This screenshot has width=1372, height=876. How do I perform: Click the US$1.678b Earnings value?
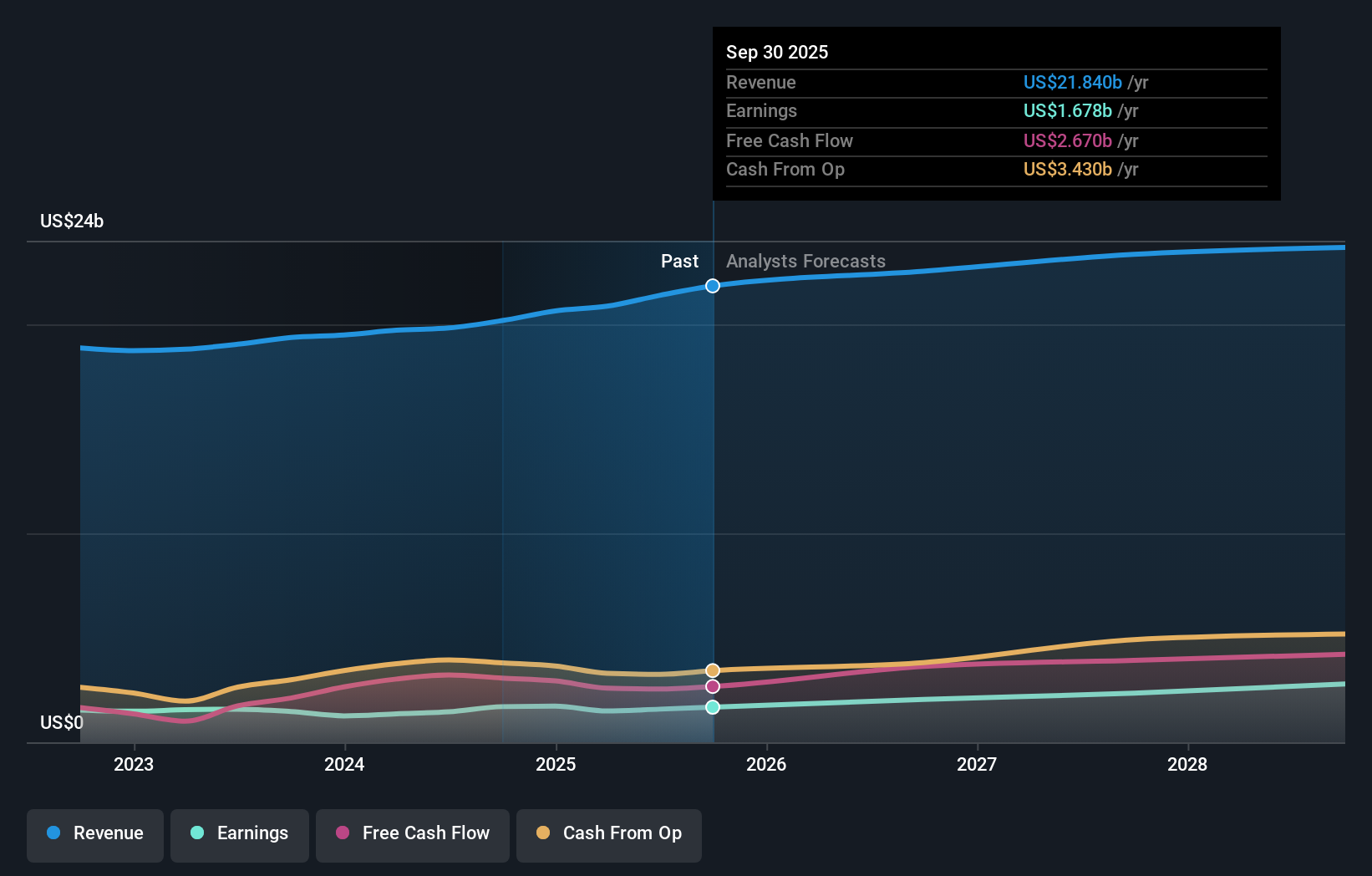coord(1067,110)
